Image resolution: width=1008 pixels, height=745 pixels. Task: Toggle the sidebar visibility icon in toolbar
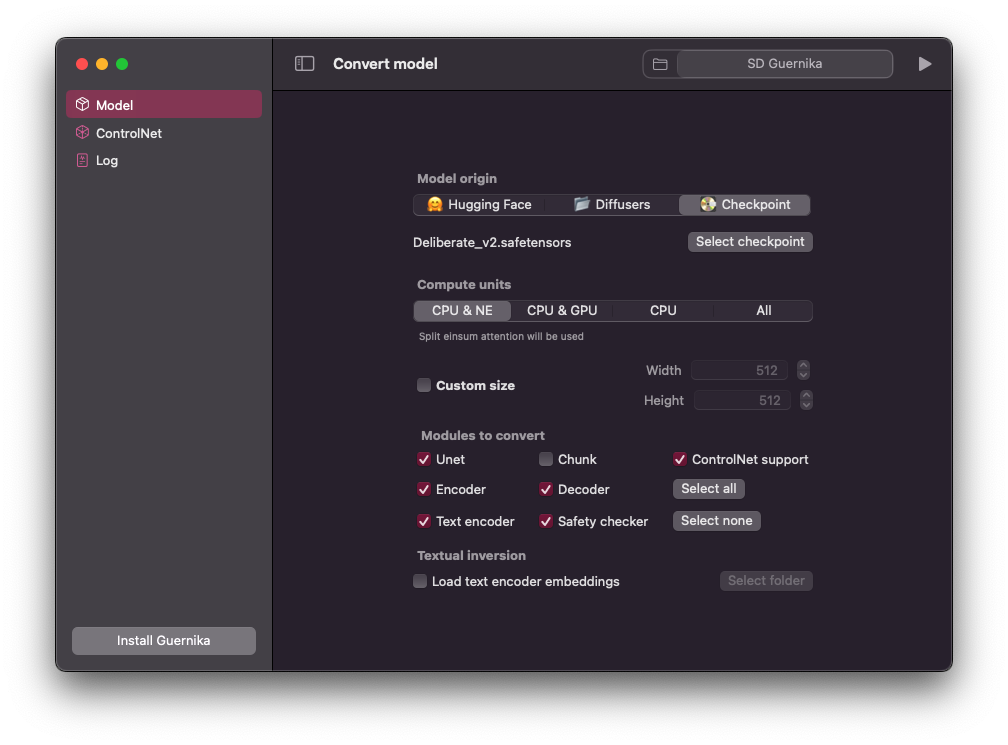click(x=303, y=63)
